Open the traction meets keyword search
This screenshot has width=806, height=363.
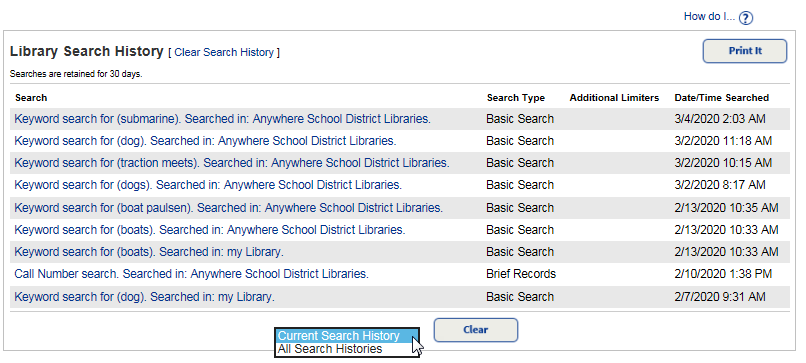coord(232,163)
